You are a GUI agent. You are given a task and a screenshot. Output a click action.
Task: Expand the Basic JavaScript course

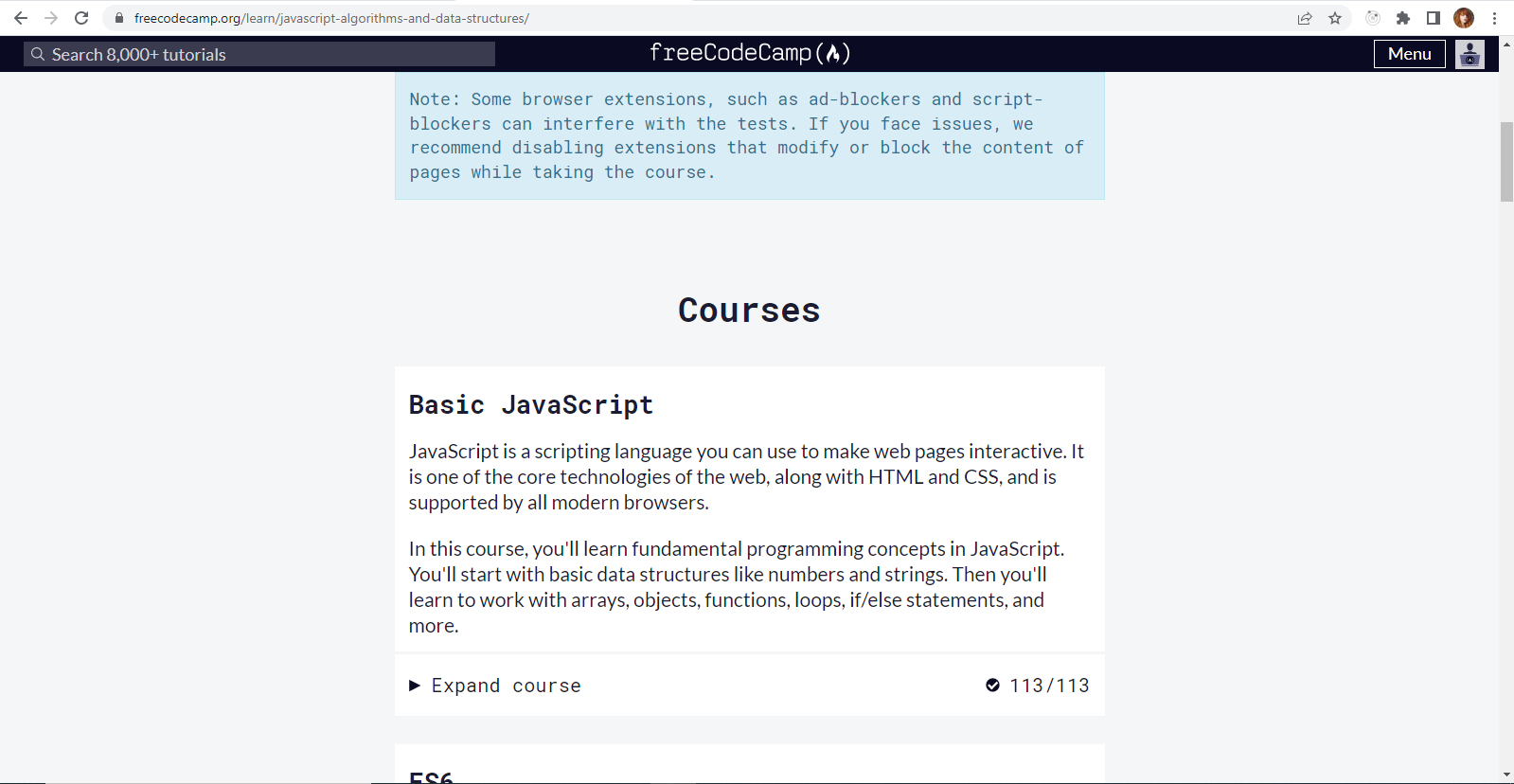click(x=506, y=685)
